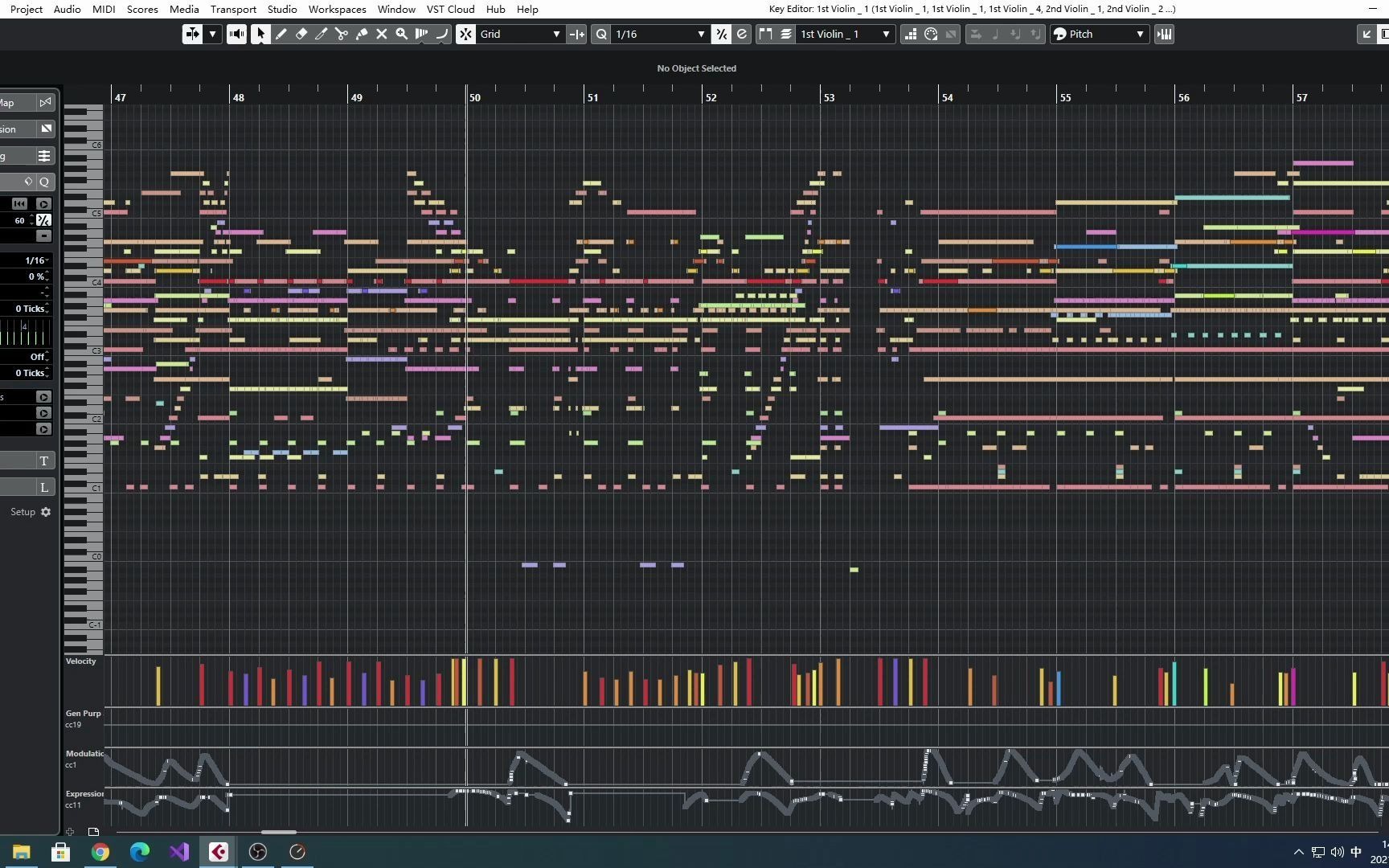Click the half-filled square expression icon

[46, 129]
